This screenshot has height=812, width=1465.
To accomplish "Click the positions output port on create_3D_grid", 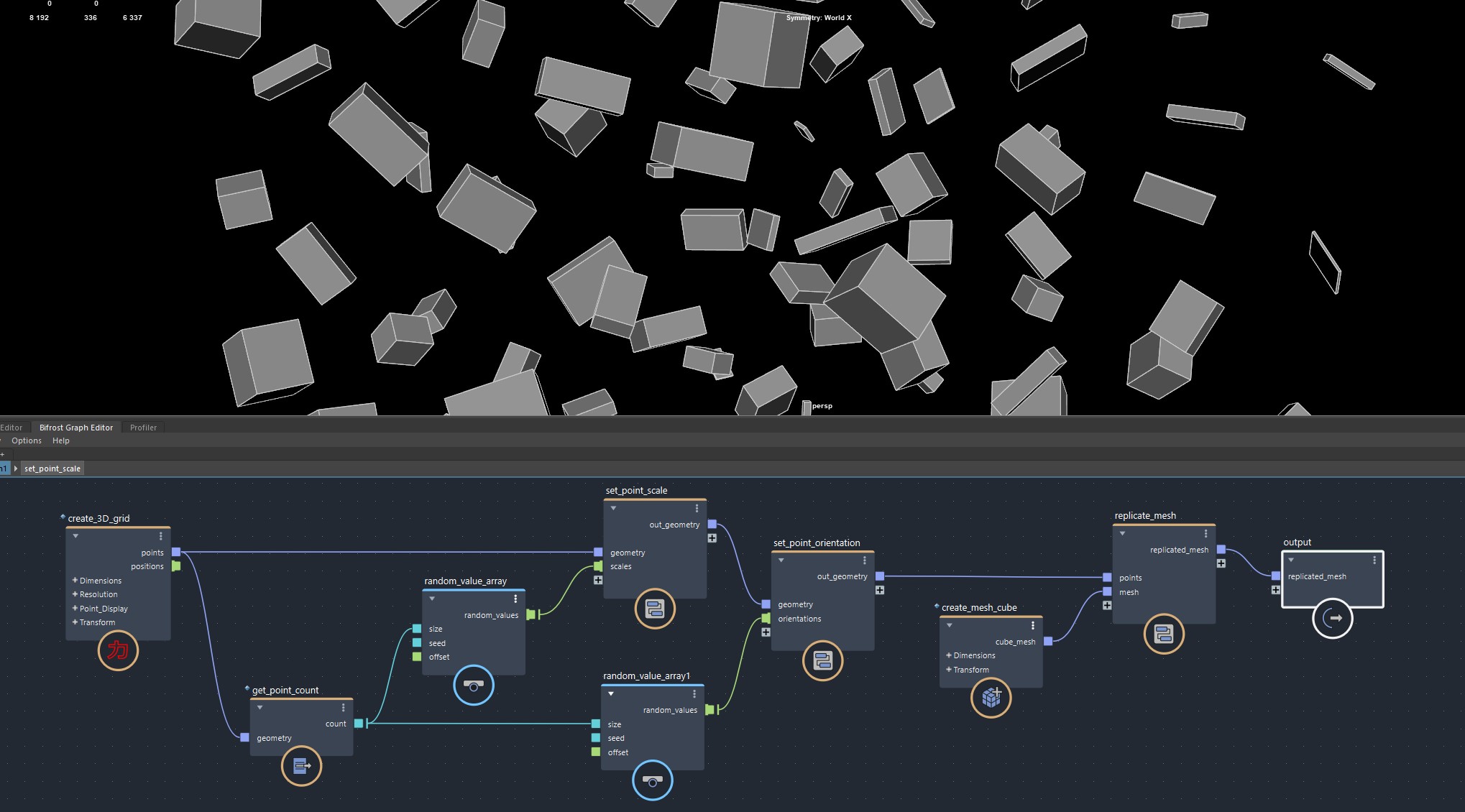I will [176, 566].
